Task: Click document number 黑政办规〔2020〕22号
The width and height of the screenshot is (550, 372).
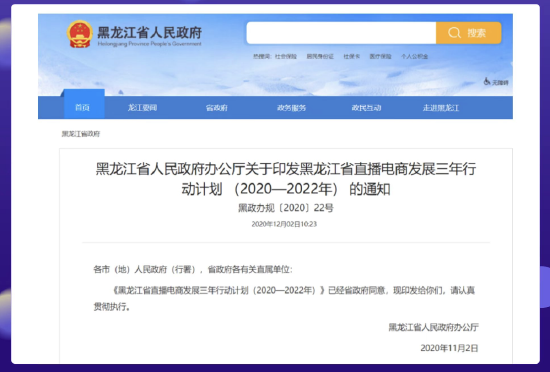Action: pos(286,208)
